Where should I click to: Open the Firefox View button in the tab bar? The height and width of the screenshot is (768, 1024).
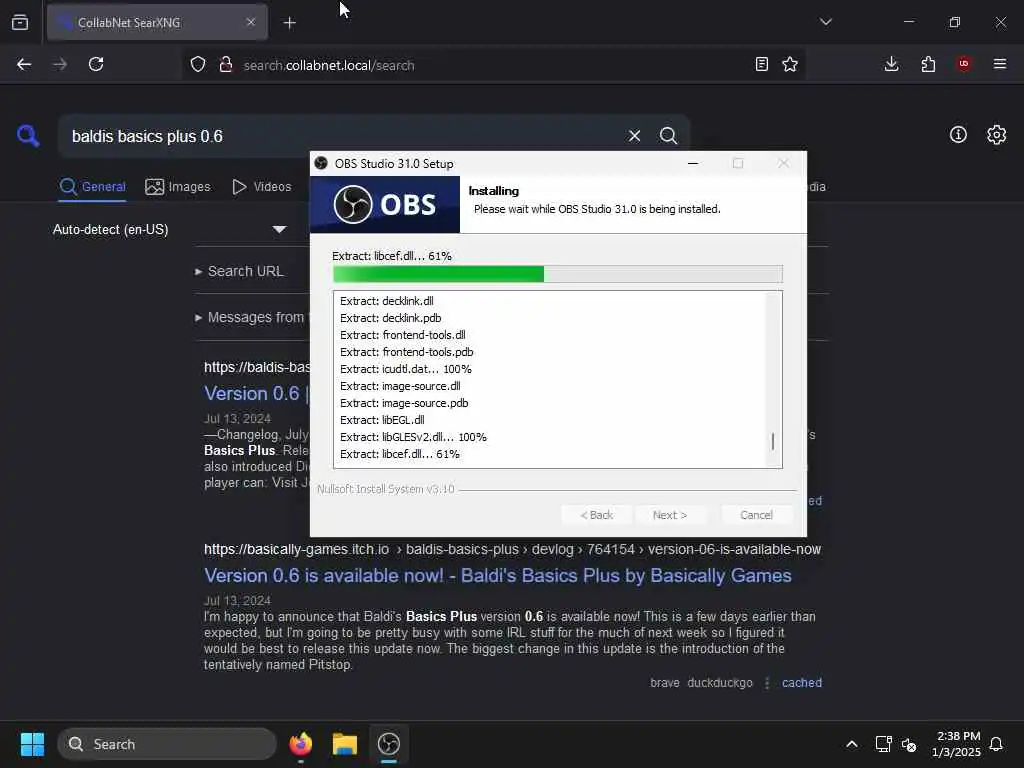click(x=20, y=22)
